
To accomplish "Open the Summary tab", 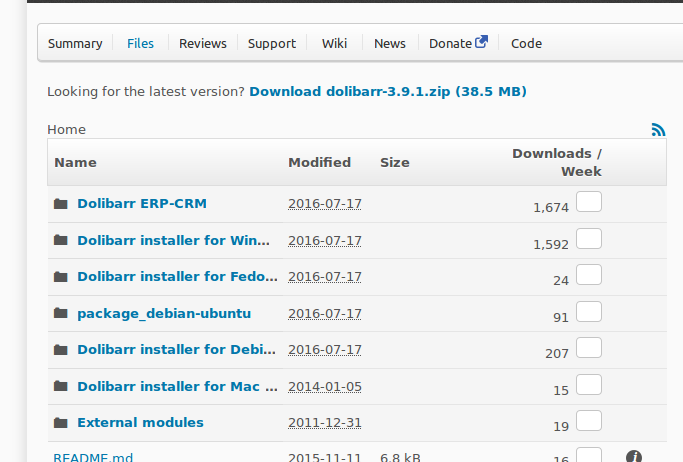I will [75, 44].
